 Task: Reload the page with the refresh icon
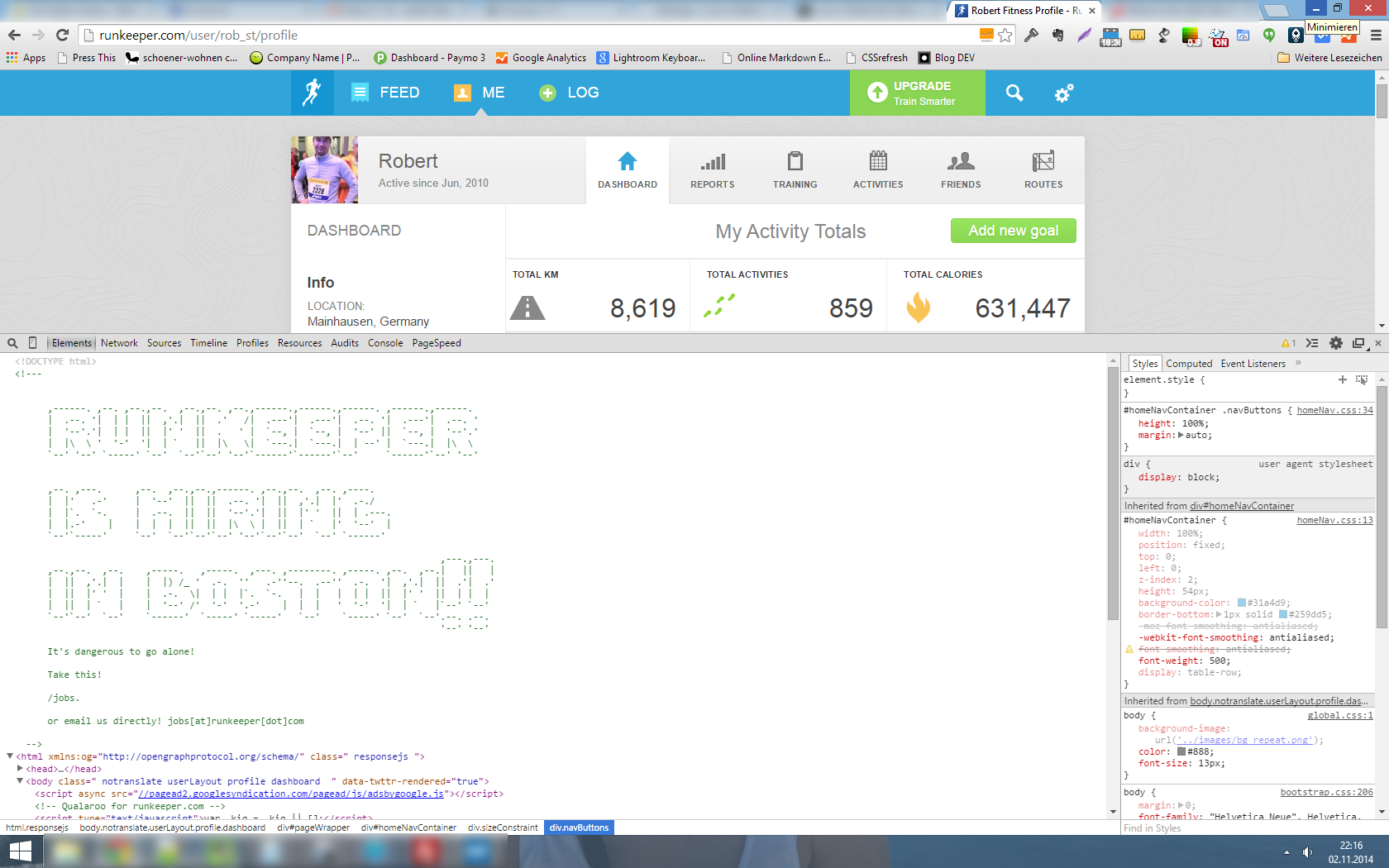pos(62,35)
